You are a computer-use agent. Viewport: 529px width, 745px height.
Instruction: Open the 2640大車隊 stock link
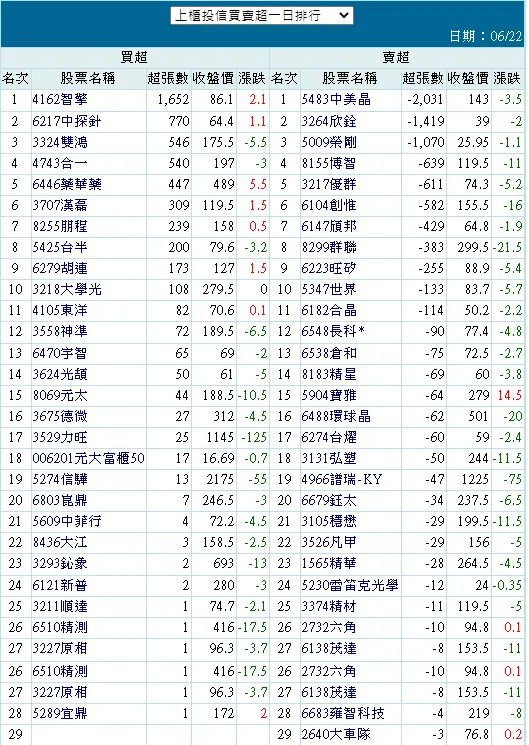(336, 734)
